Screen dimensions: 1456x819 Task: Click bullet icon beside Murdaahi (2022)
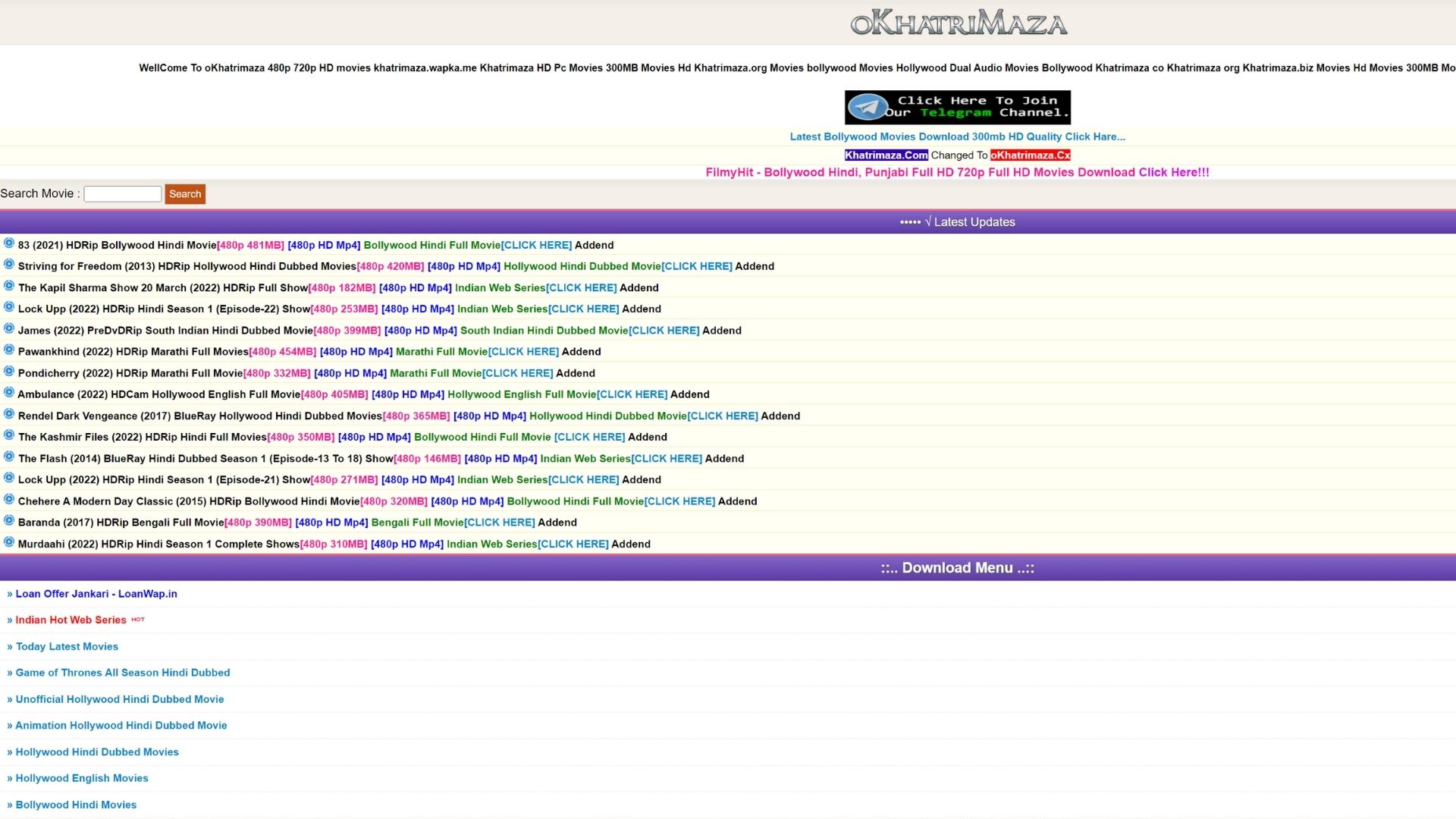click(x=9, y=542)
